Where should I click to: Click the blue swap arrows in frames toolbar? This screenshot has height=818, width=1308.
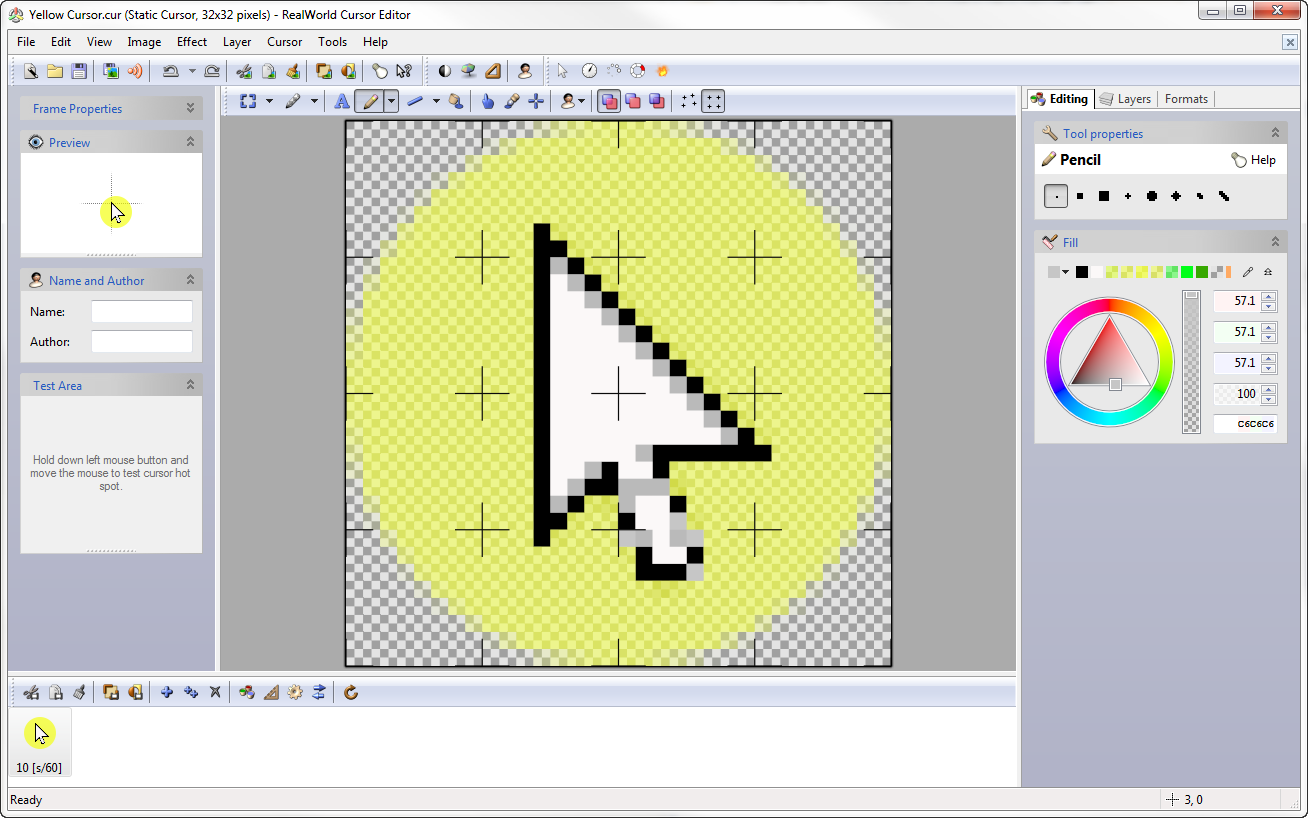(319, 692)
